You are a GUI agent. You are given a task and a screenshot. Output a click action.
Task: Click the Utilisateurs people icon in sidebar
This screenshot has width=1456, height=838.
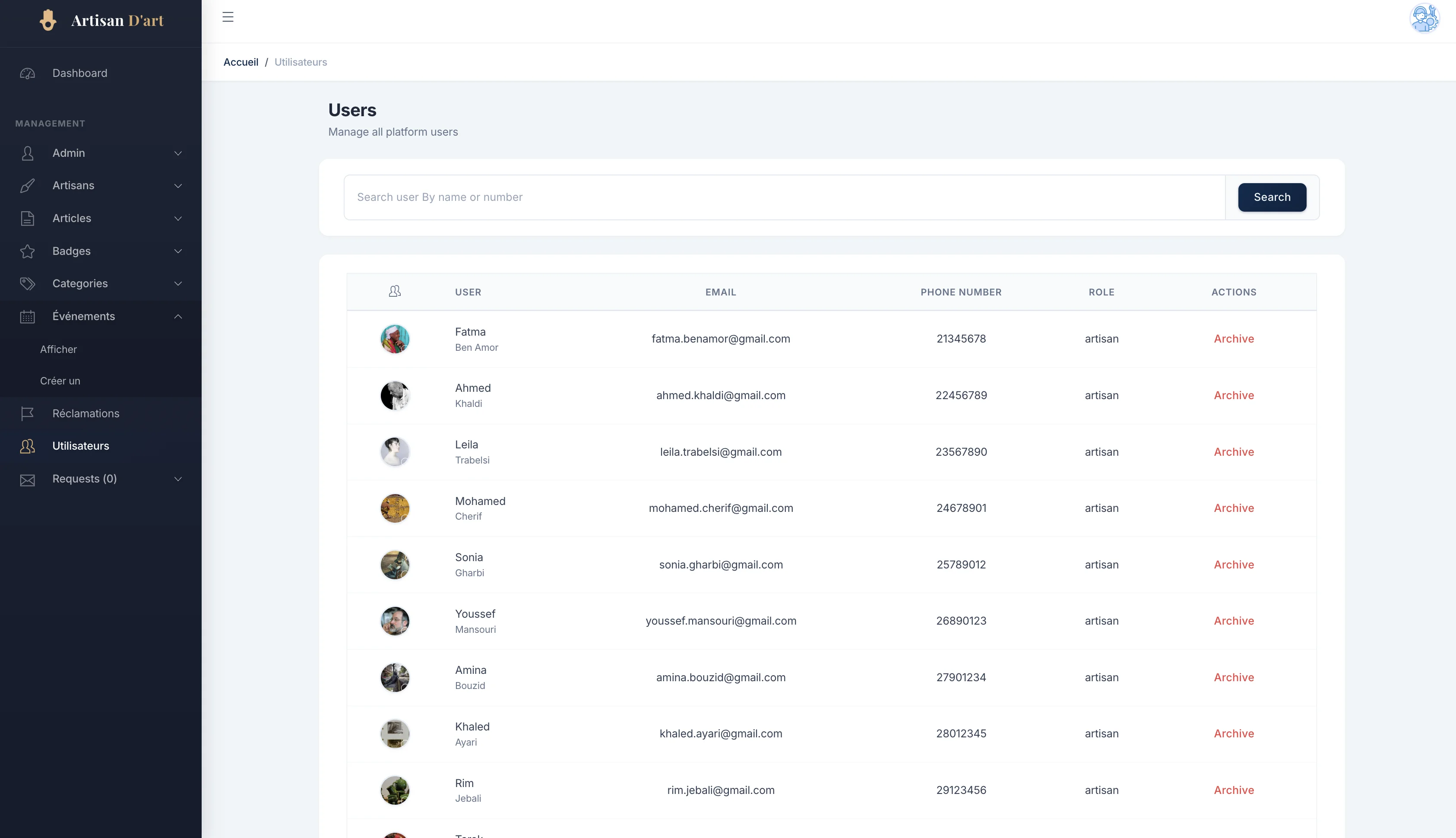(27, 446)
